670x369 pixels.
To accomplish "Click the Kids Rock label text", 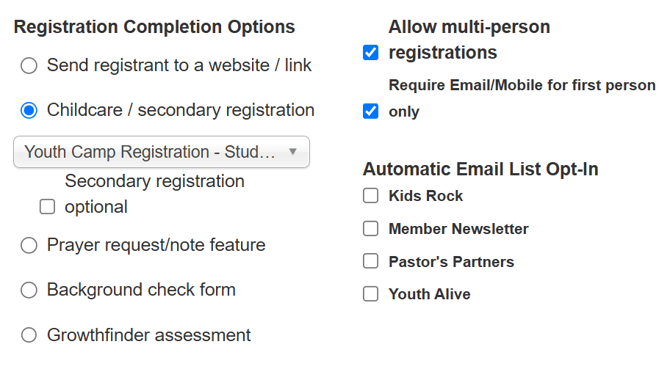I will (x=426, y=196).
